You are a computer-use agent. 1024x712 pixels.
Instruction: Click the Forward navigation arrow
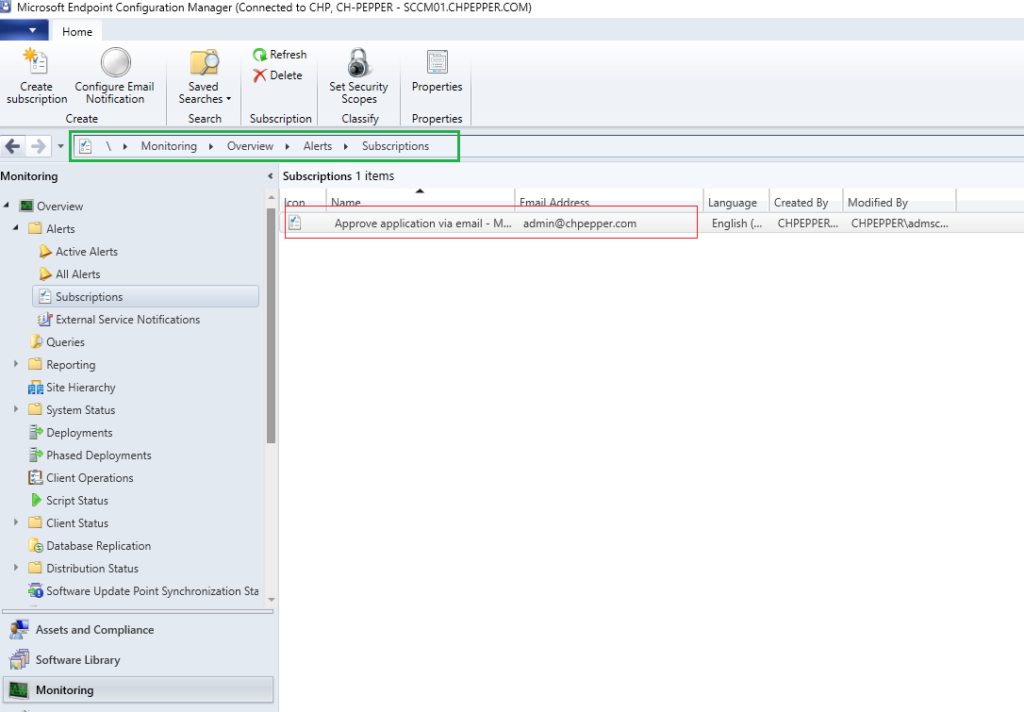point(39,146)
